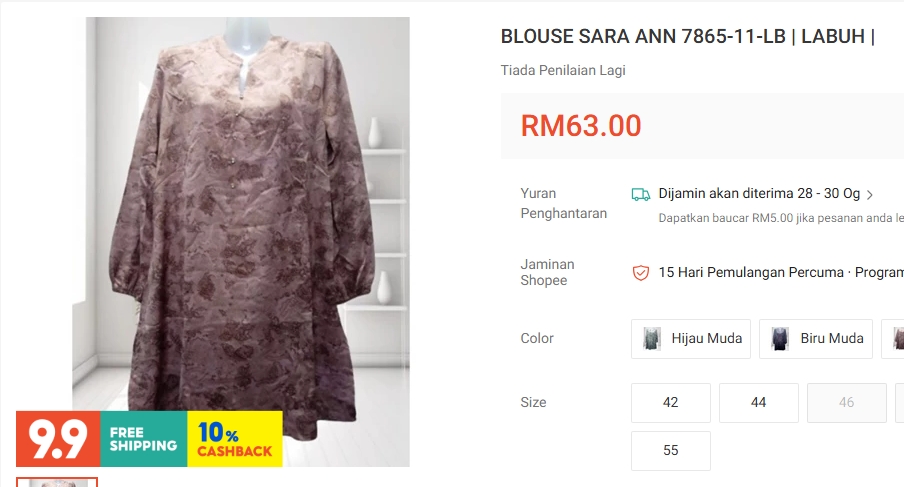Select size 42
This screenshot has width=904, height=487.
(x=671, y=403)
